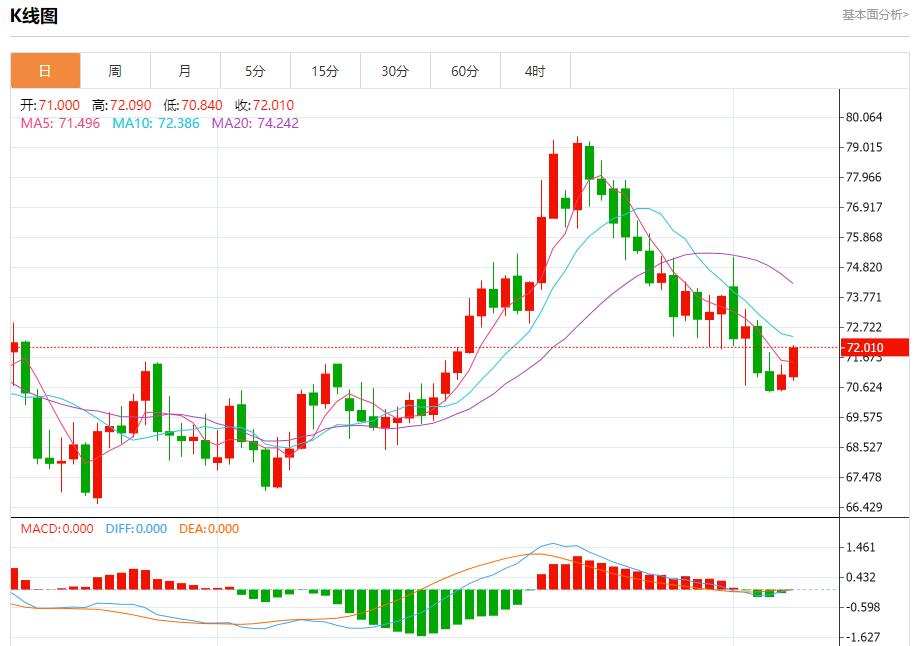Open the 15分 interval tab
Viewport: 915px width, 646px height.
326,71
